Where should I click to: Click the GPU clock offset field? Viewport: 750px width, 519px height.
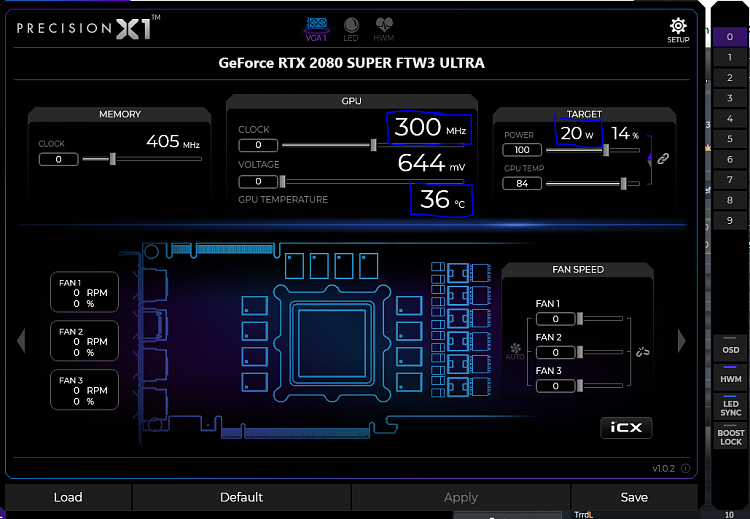tap(258, 145)
